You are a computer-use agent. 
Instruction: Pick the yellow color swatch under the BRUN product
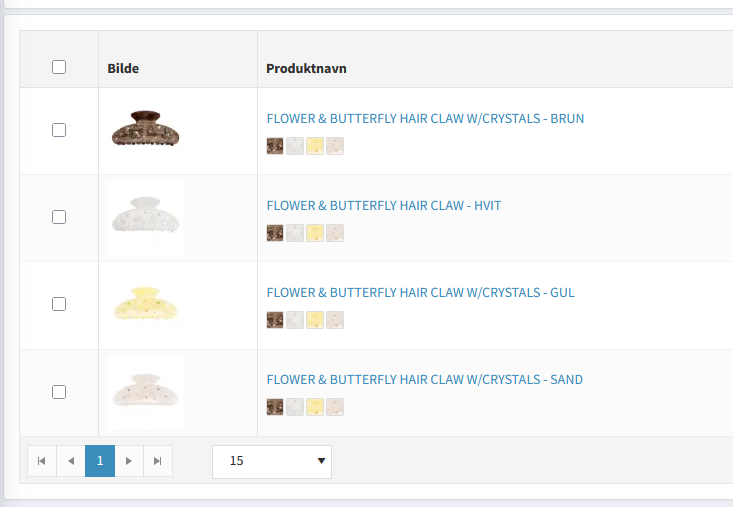pyautogui.click(x=314, y=146)
